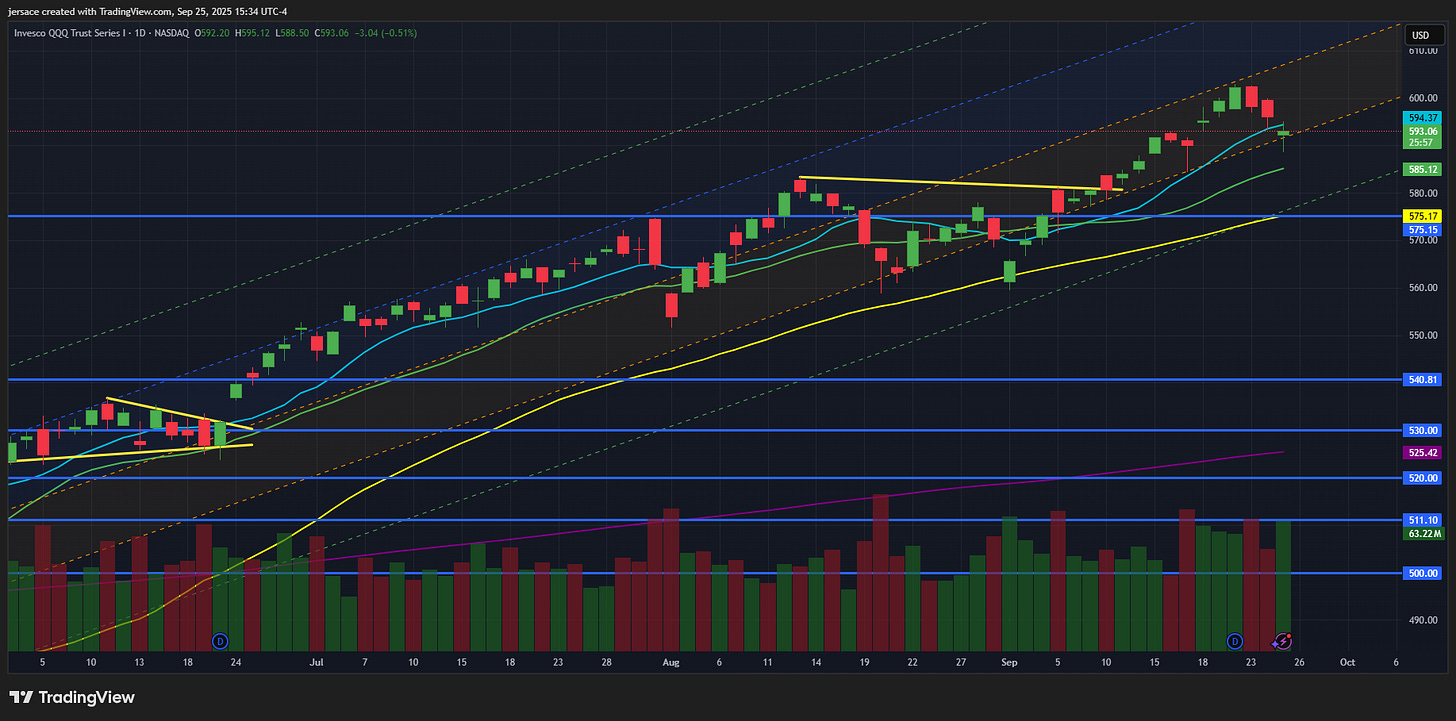Click the yellow 575.17 price label

tap(1422, 216)
